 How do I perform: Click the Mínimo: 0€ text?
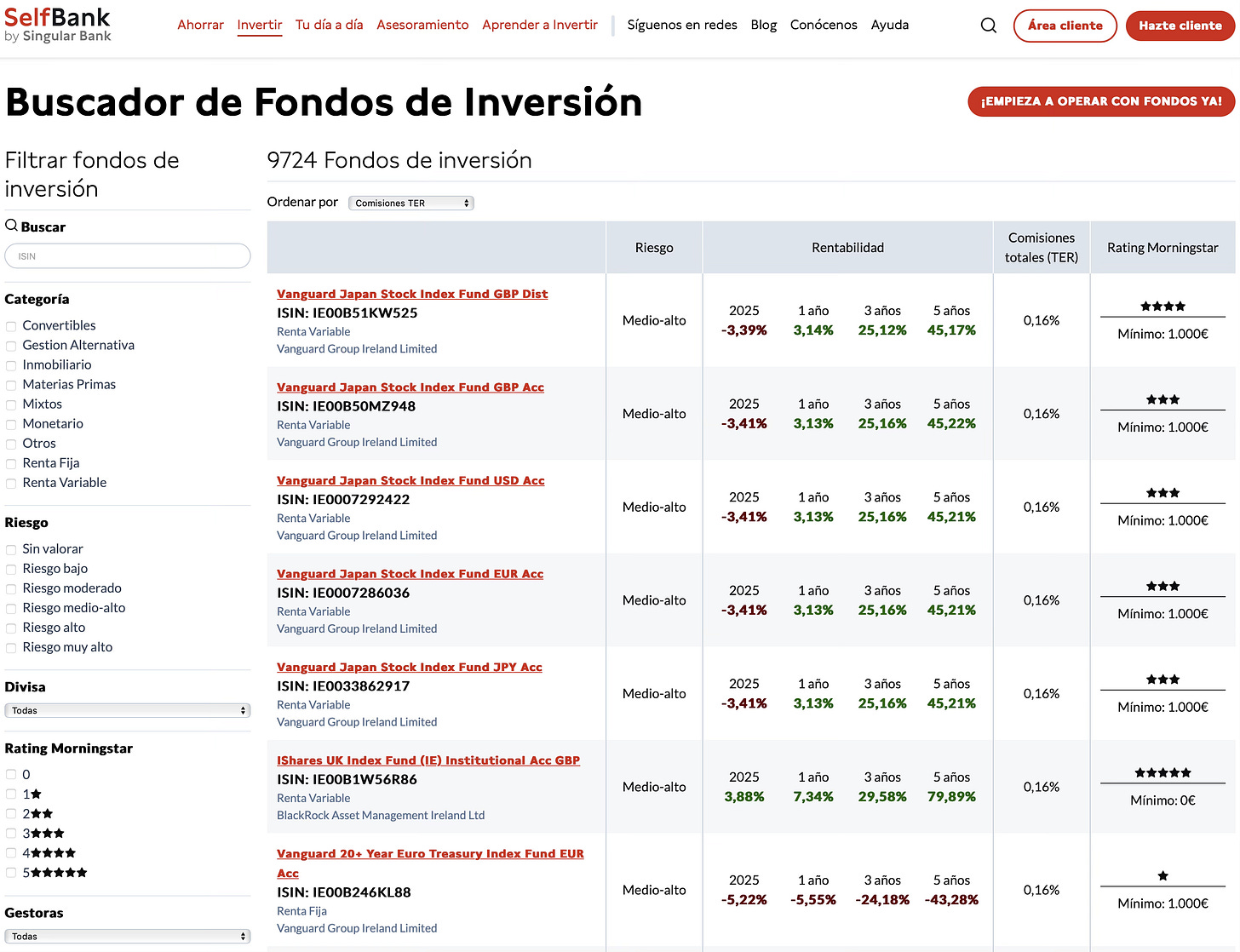1162,800
